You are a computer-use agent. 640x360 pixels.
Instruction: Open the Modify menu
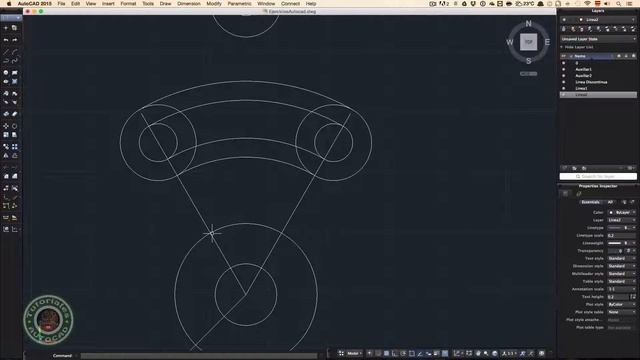[214, 4]
